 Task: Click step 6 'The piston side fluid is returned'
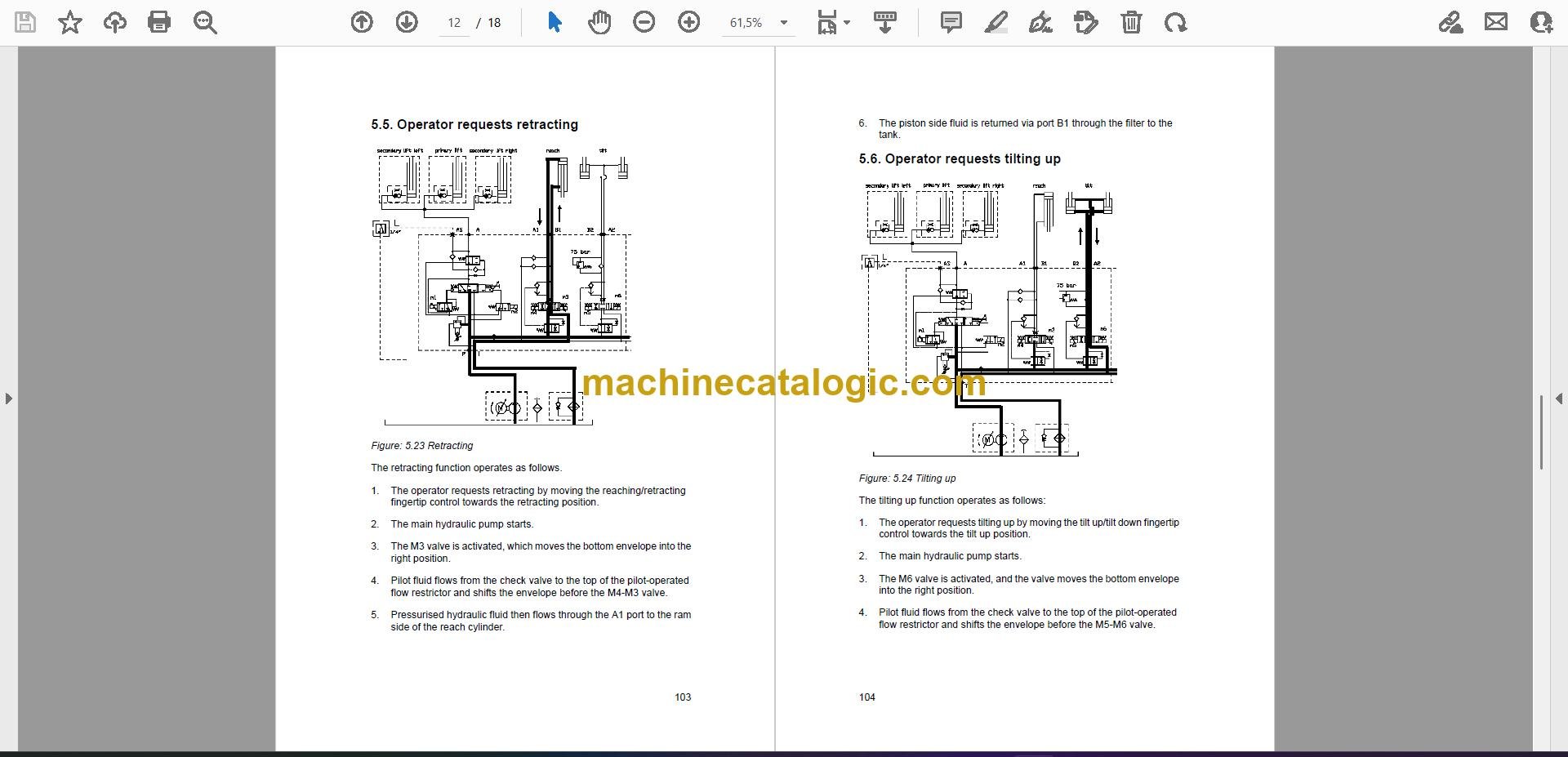pos(1025,129)
